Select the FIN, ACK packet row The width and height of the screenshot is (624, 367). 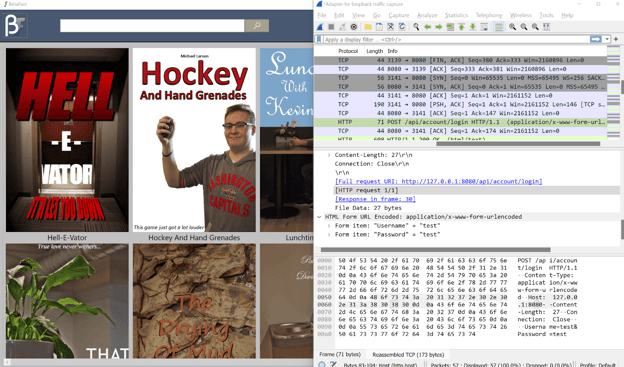[x=460, y=61]
